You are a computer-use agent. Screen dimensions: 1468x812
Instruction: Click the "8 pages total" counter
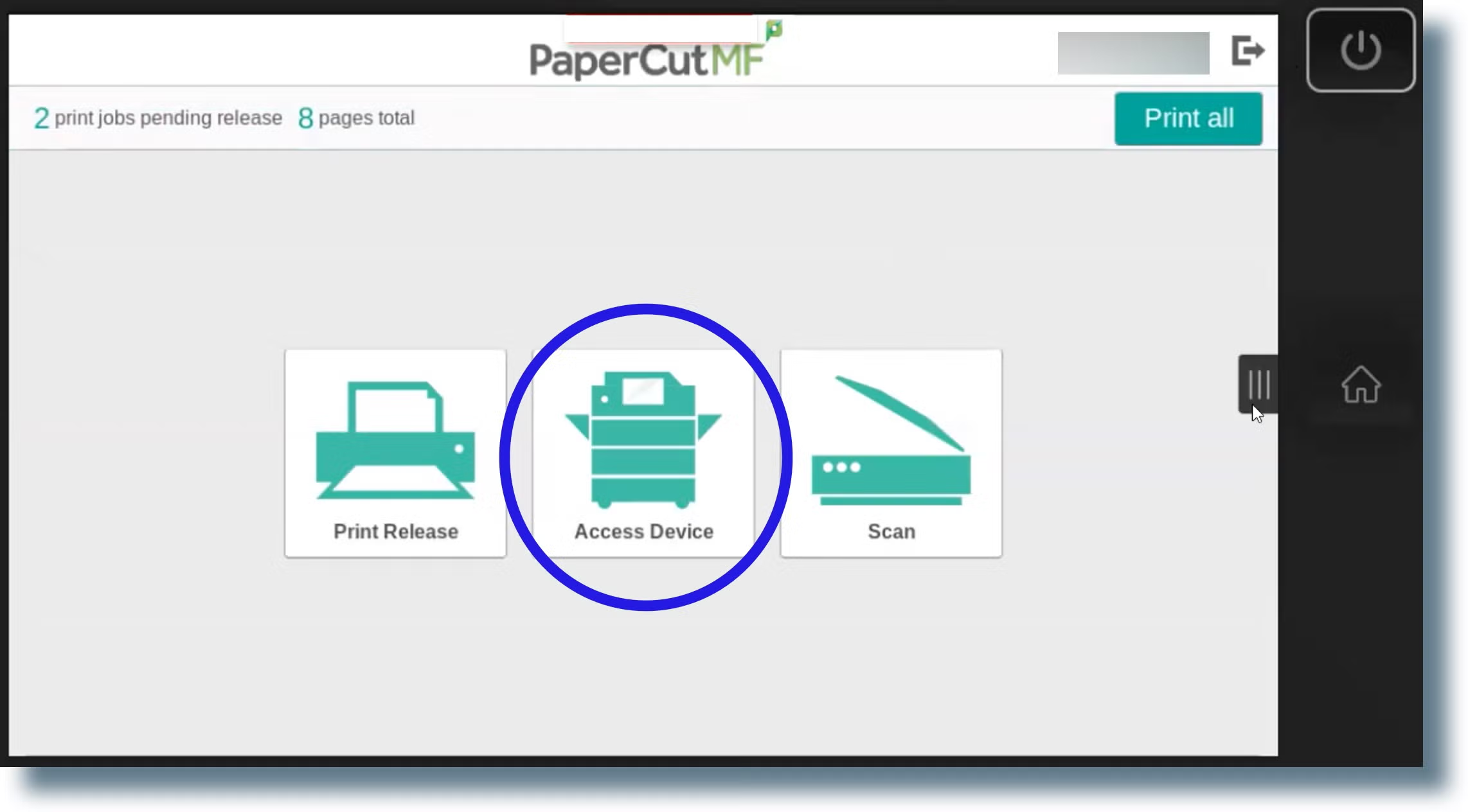coord(357,118)
